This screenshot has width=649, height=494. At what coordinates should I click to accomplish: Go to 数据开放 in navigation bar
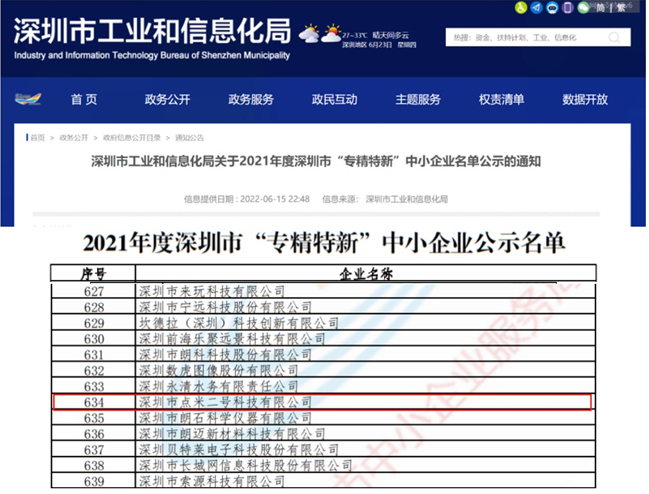point(584,100)
